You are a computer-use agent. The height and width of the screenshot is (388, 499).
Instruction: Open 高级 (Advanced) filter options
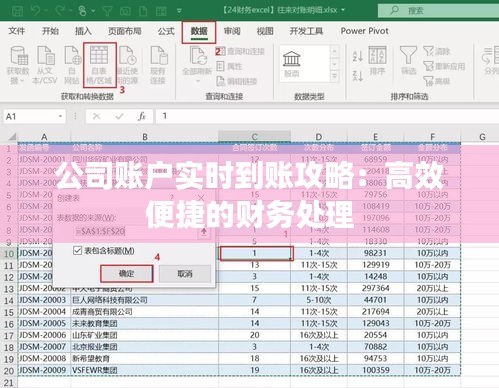point(437,81)
